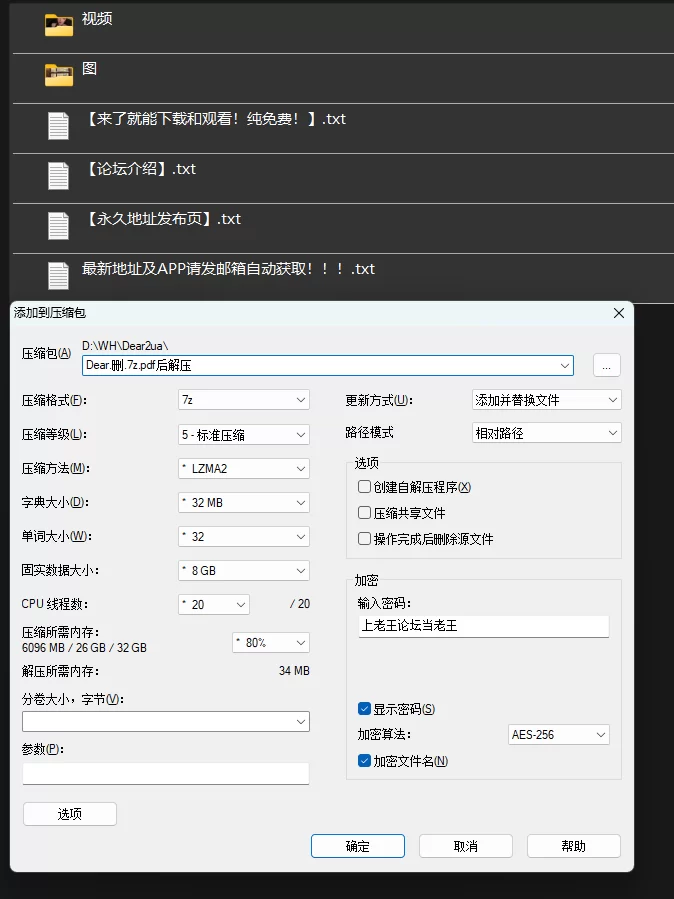Enable 操作完成后删除源文件 checkbox
The width and height of the screenshot is (674, 899).
click(364, 538)
